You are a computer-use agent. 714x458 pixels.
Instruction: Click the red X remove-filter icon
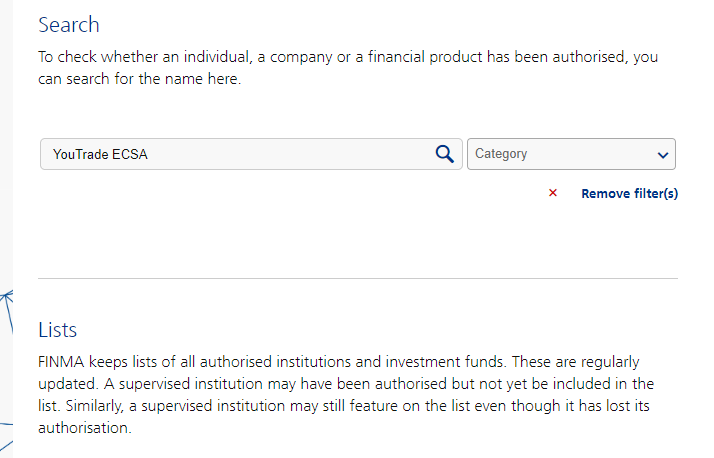[553, 193]
